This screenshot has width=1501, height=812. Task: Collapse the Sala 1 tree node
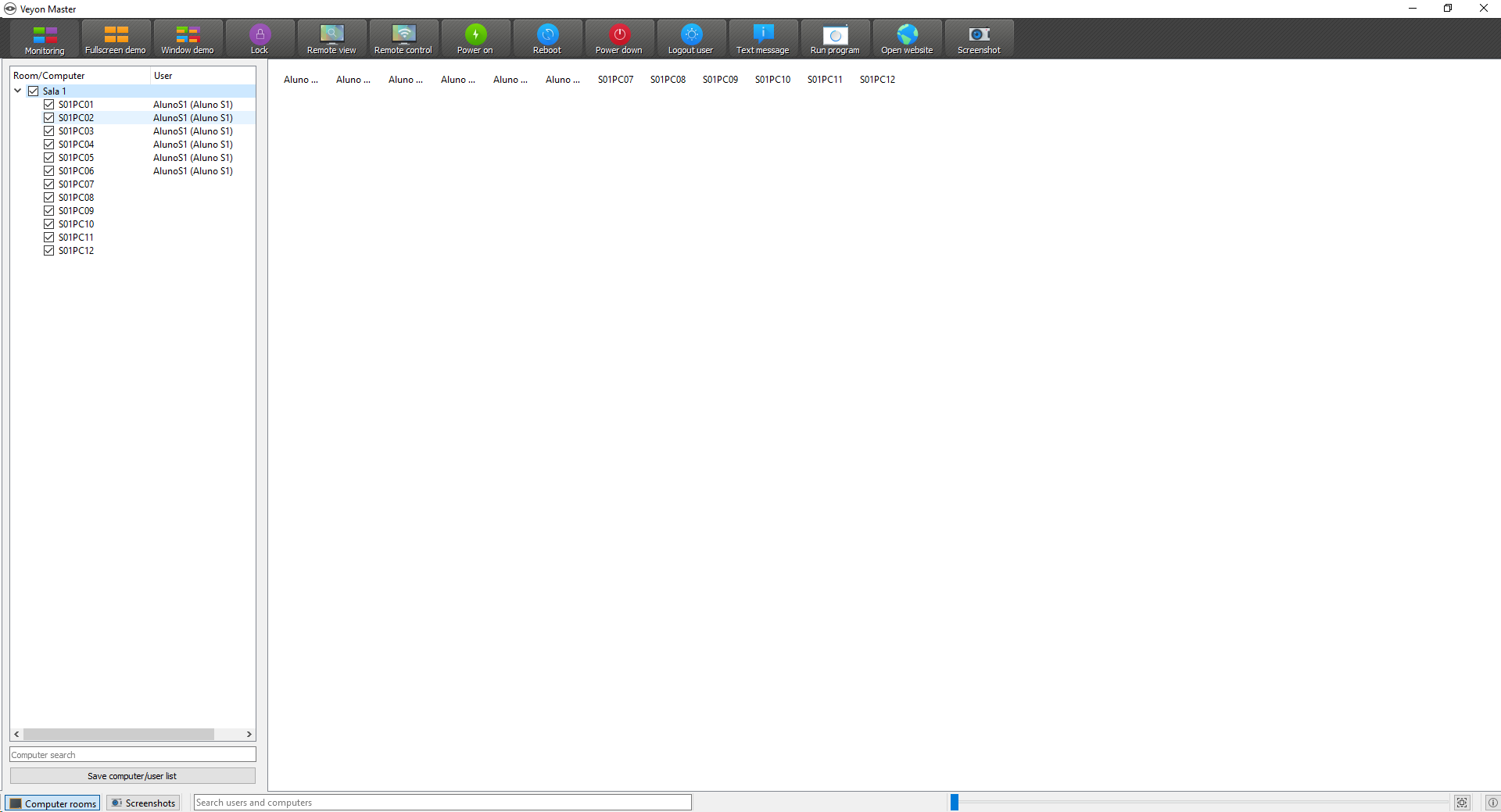[17, 91]
